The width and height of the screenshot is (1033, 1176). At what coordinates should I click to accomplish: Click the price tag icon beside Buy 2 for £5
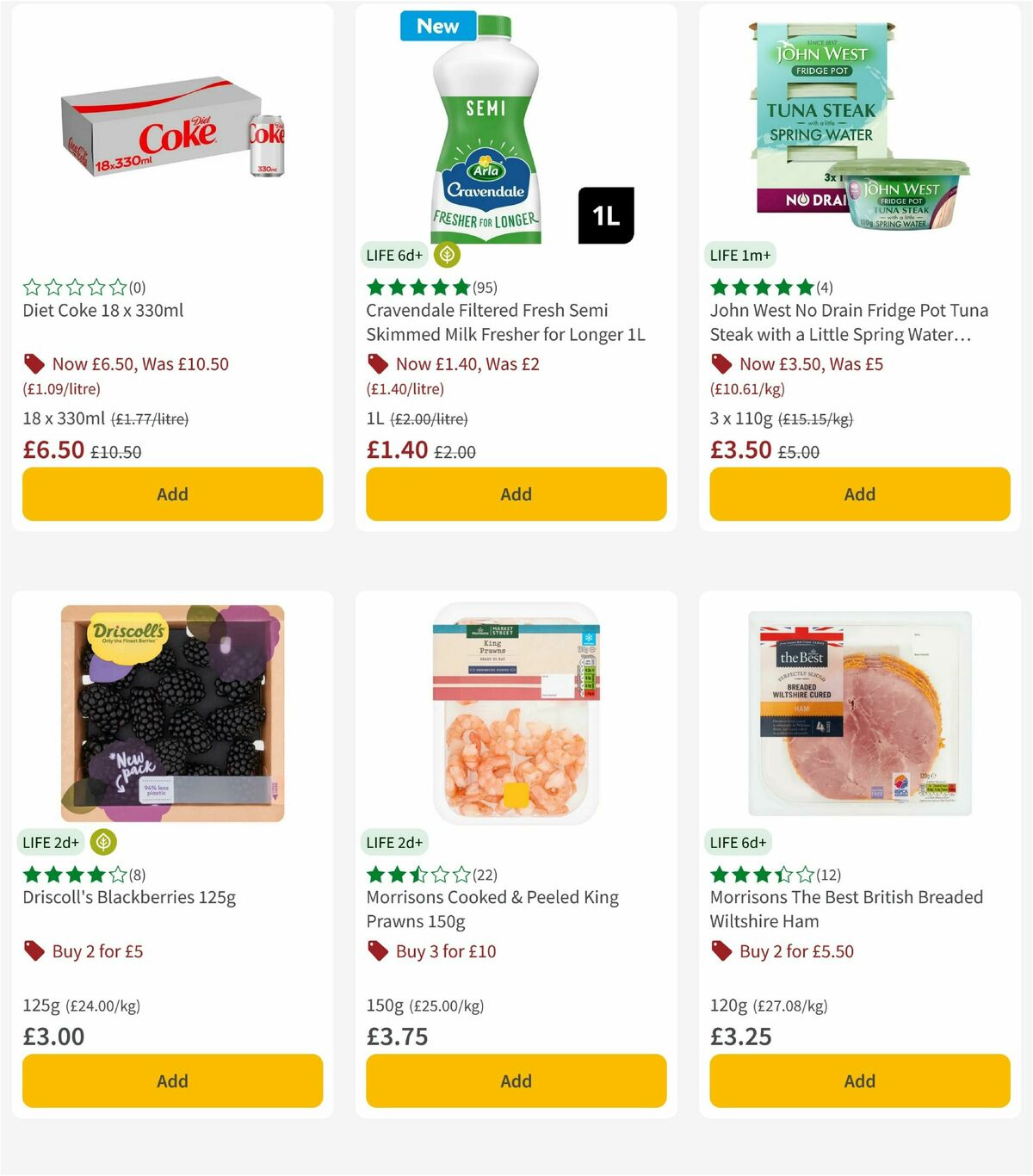pyautogui.click(x=34, y=950)
